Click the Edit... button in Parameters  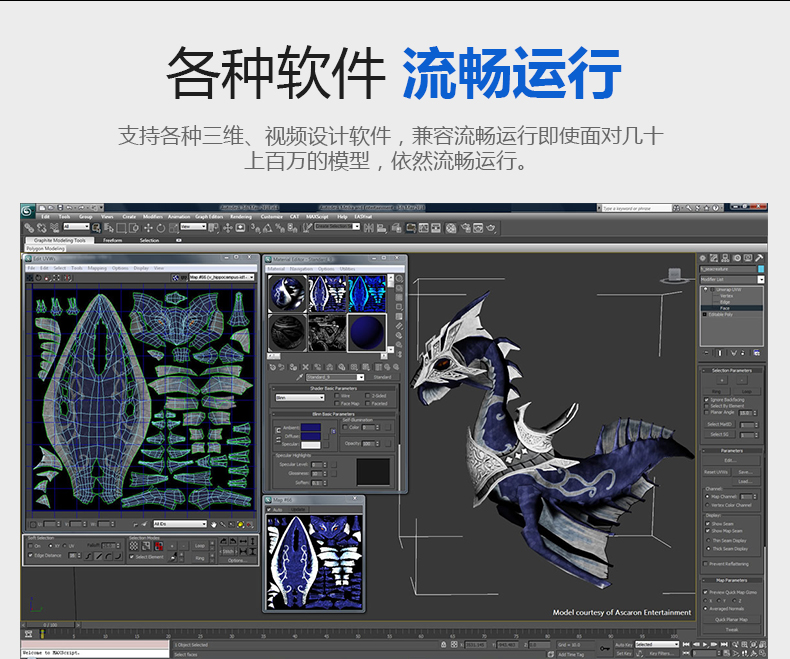(732, 460)
